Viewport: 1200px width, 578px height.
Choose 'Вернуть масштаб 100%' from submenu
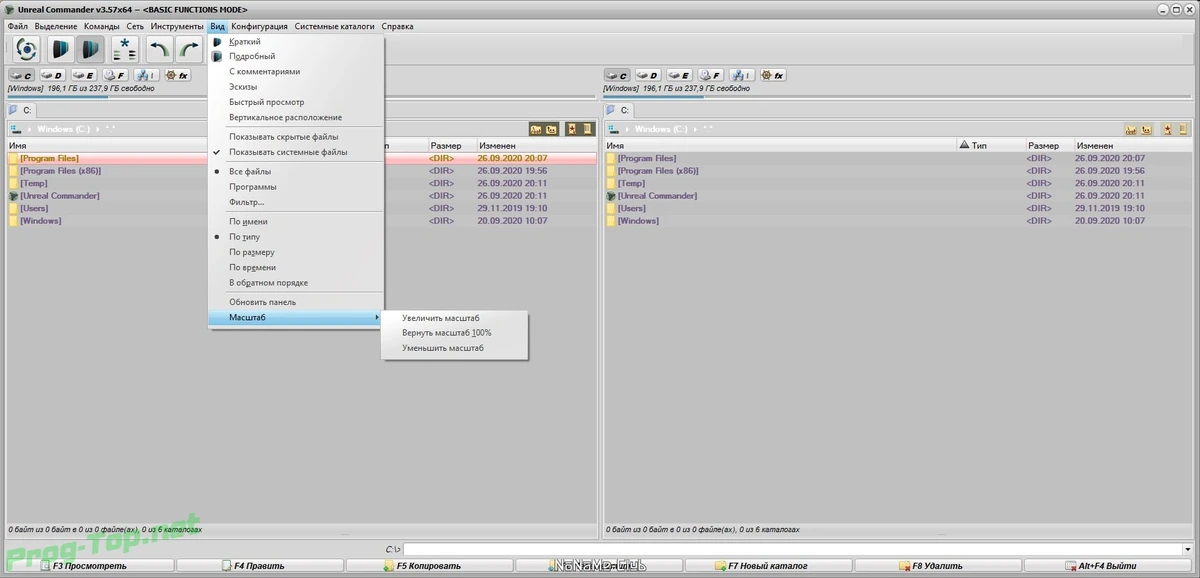click(x=455, y=333)
